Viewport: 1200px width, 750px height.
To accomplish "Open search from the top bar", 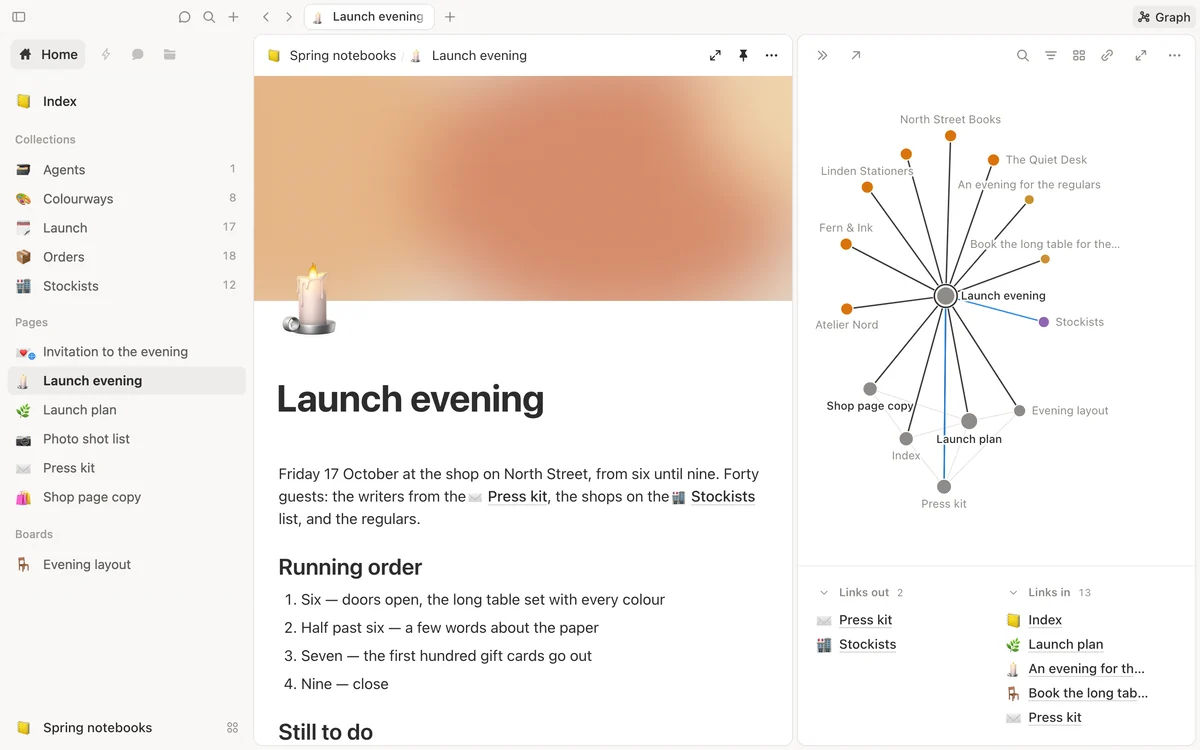I will pos(209,17).
